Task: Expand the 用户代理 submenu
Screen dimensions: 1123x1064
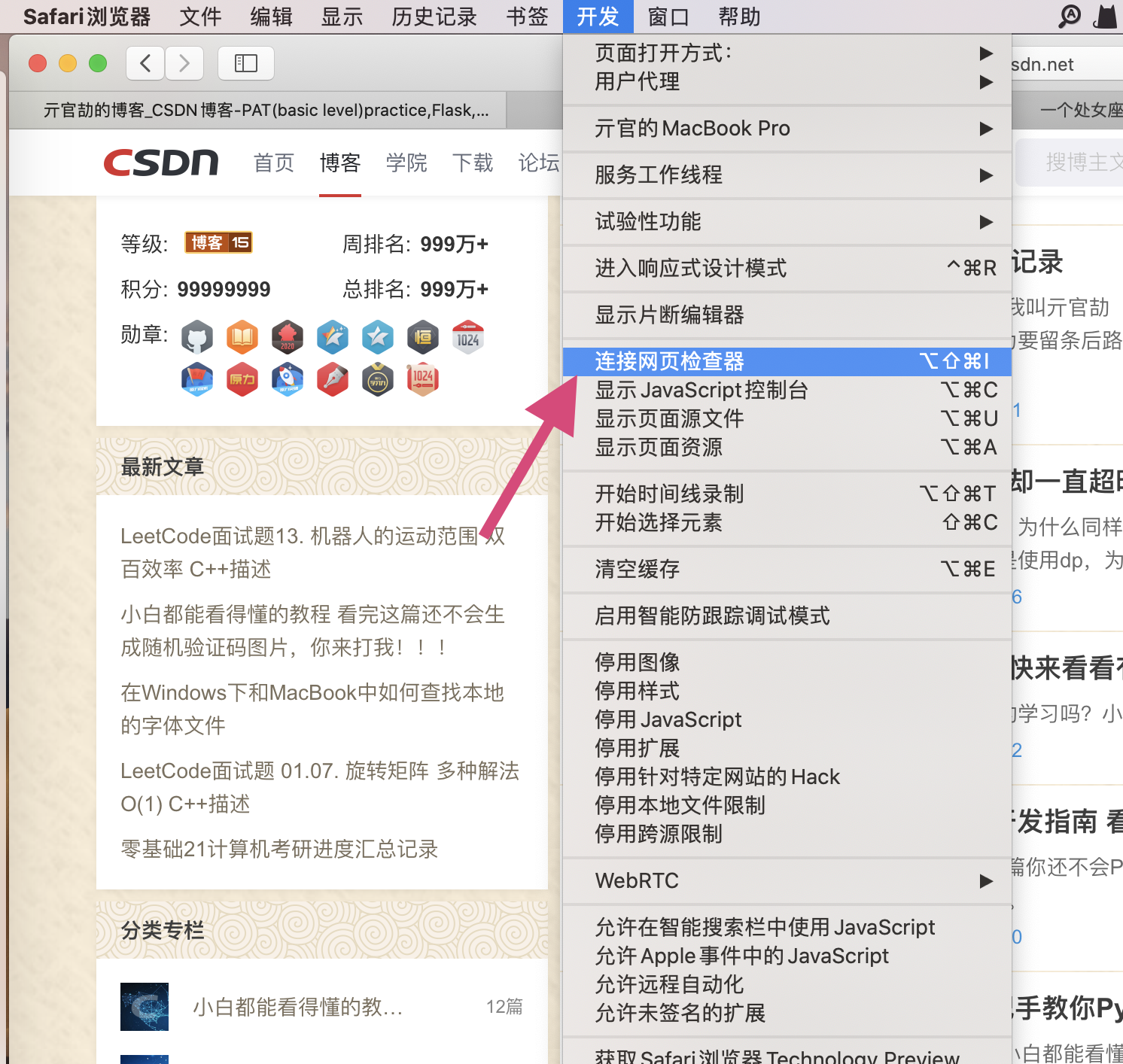Action: 787,81
